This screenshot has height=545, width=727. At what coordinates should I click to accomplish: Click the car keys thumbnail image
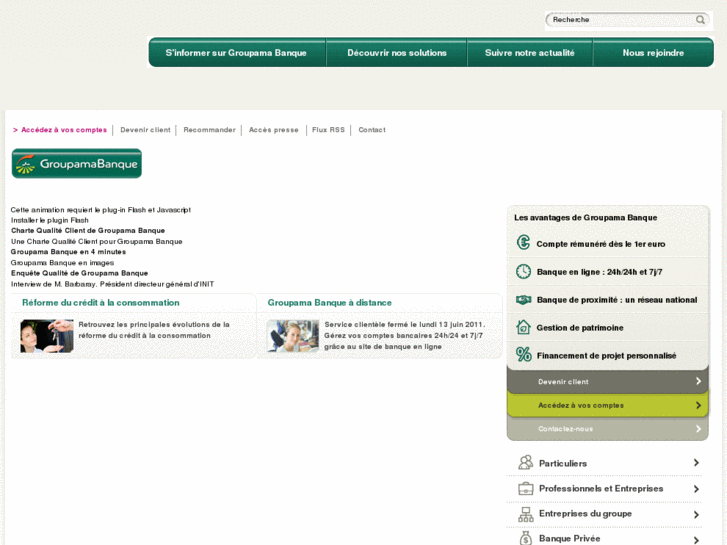tap(47, 336)
